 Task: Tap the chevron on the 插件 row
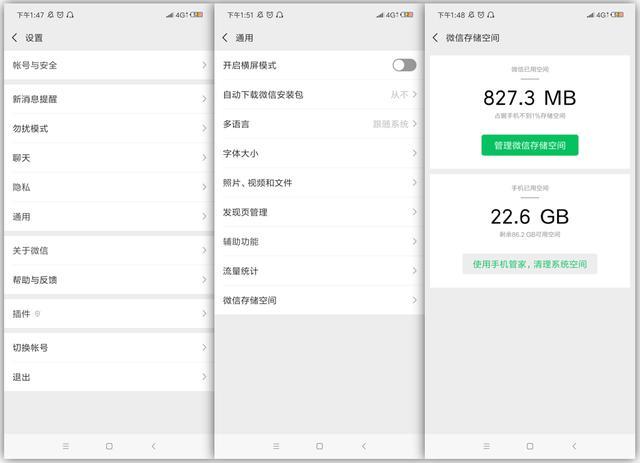point(204,314)
